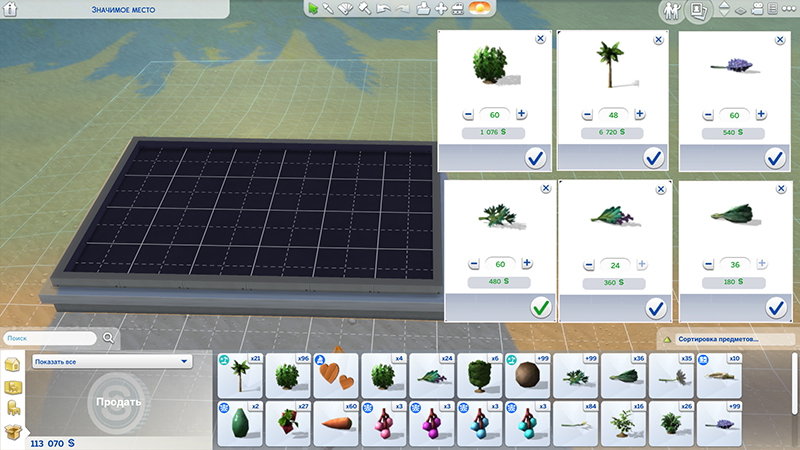This screenshot has width=800, height=450.
Task: Save lot to the library
Action: click(x=423, y=8)
